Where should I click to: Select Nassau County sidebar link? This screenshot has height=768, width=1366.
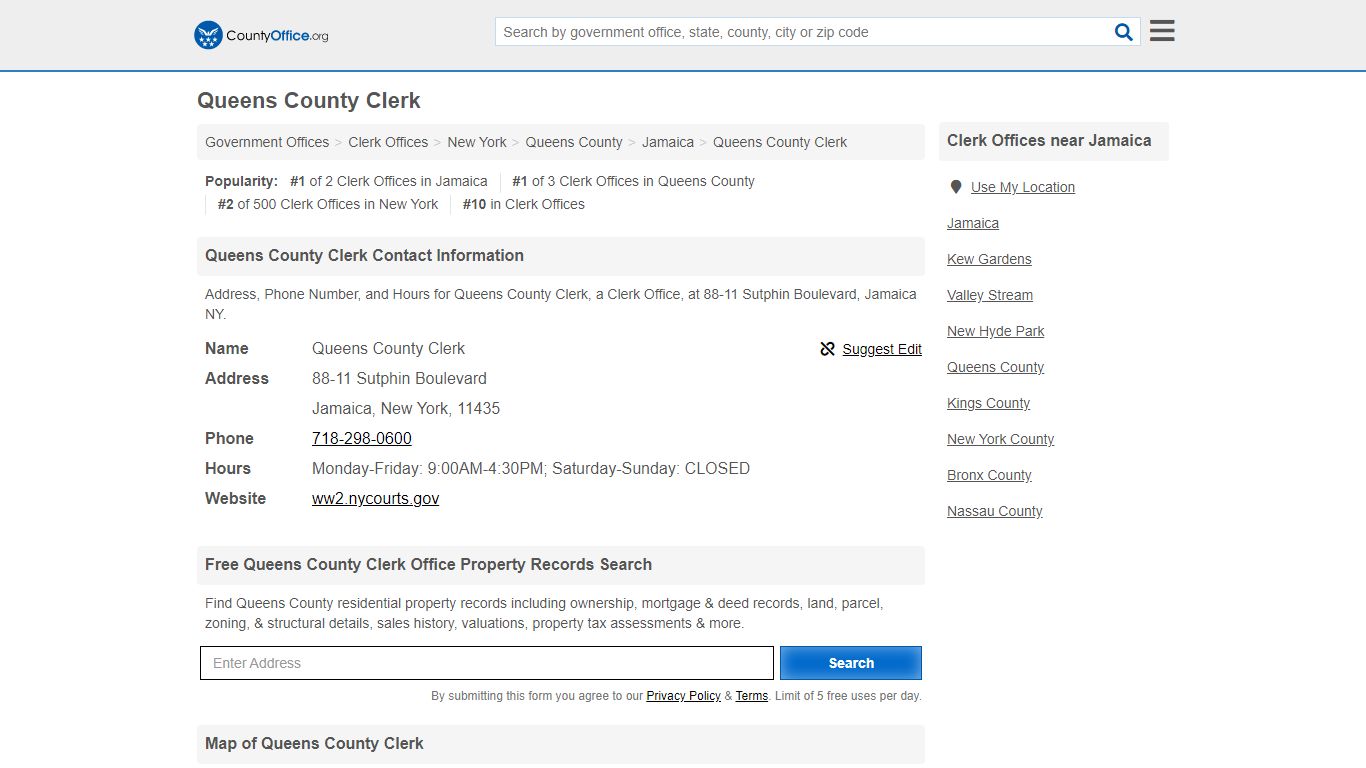[x=995, y=511]
